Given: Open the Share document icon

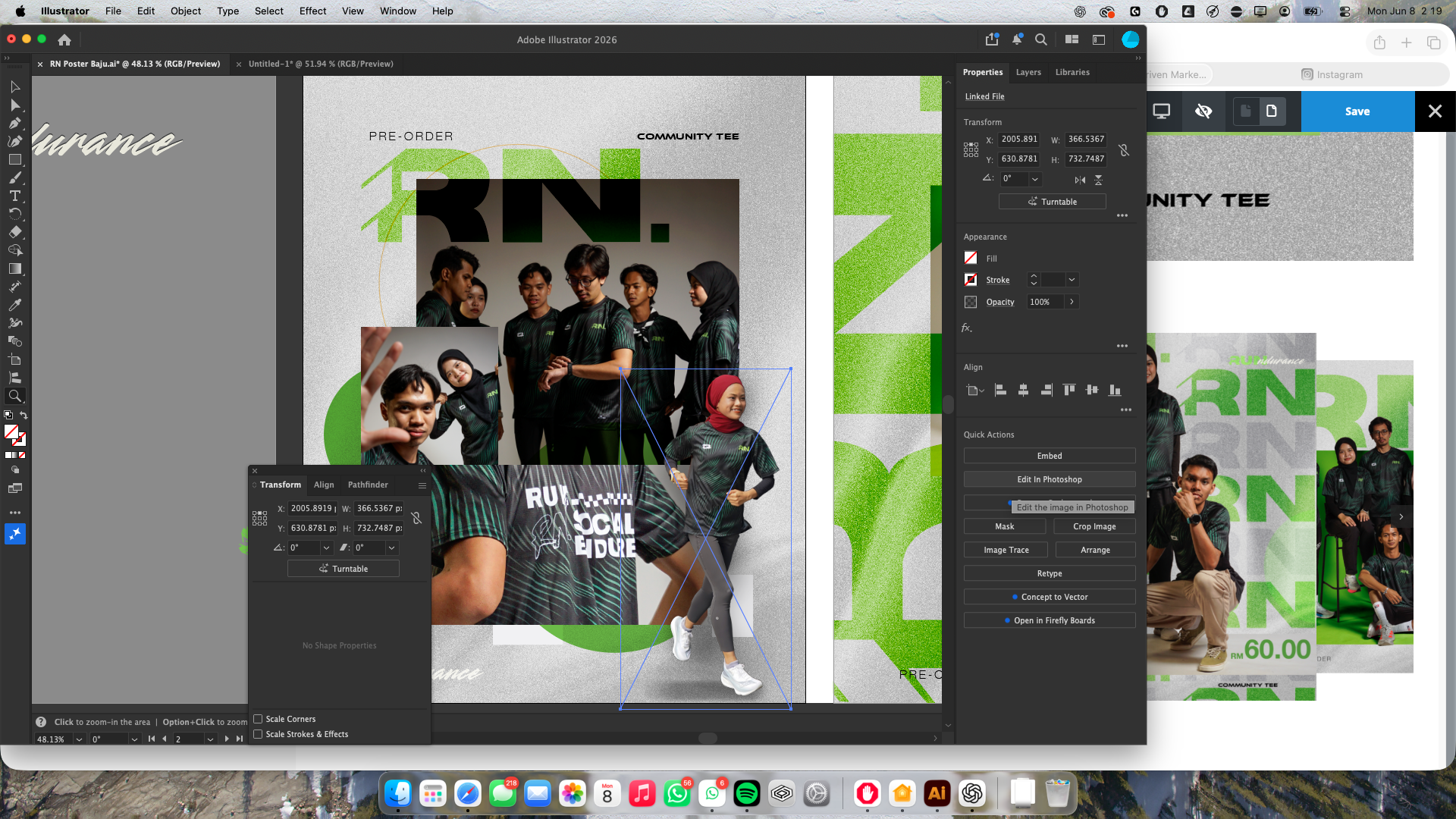Looking at the screenshot, I should [x=992, y=39].
